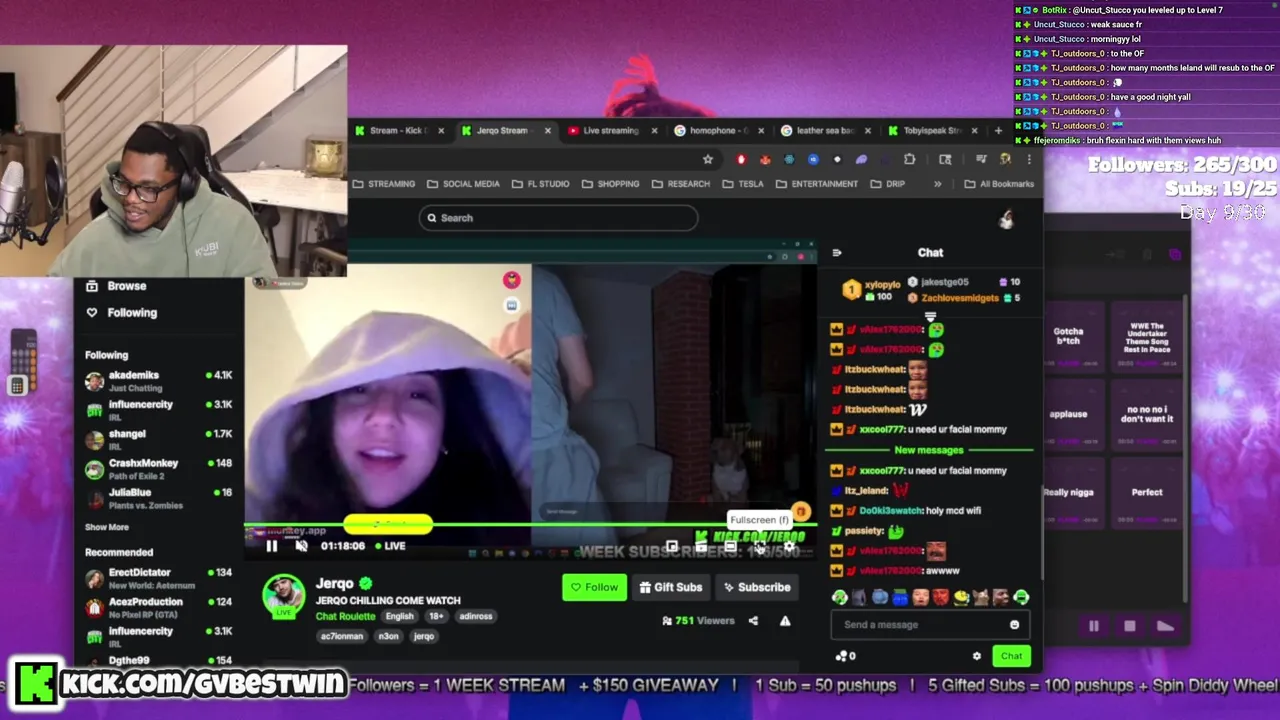The image size is (1280, 720).
Task: Select the ac7ionman tag
Action: pyautogui.click(x=342, y=636)
